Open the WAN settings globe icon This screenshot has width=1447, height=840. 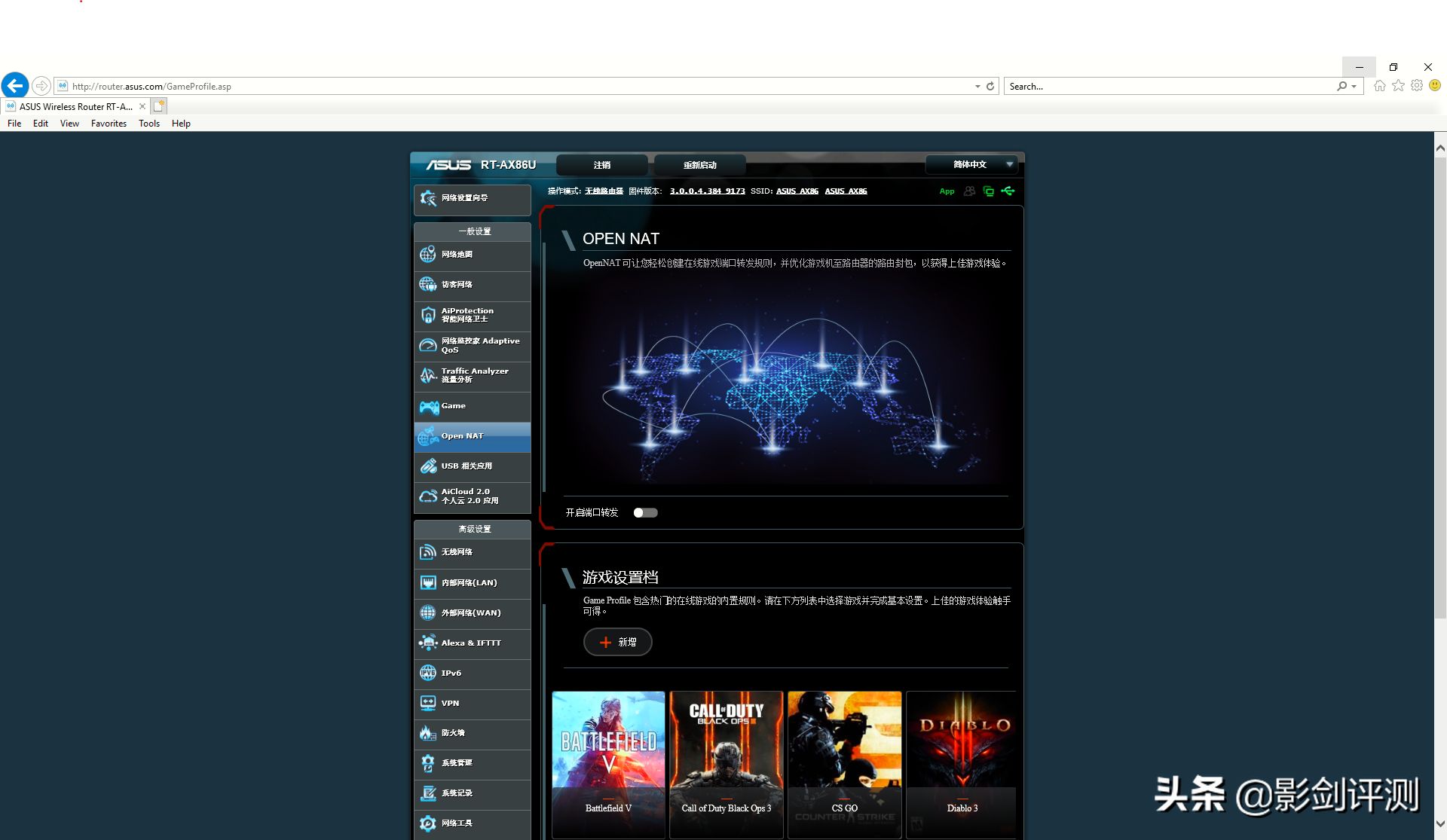point(428,613)
